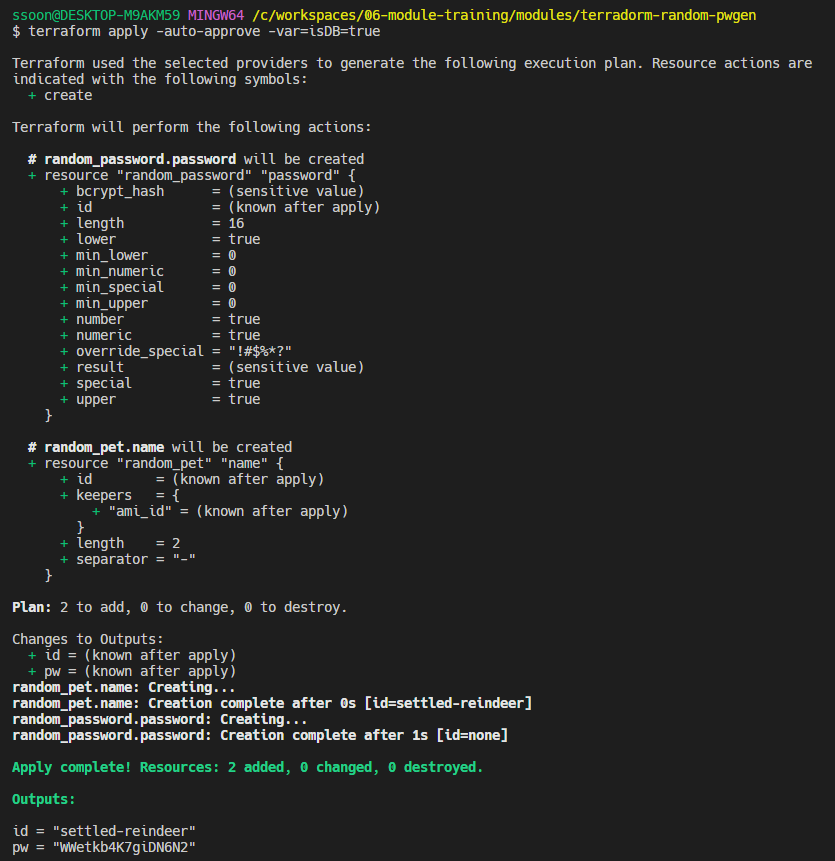This screenshot has height=861, width=835.
Task: Click the MINGW64 label in the prompt
Action: point(216,15)
